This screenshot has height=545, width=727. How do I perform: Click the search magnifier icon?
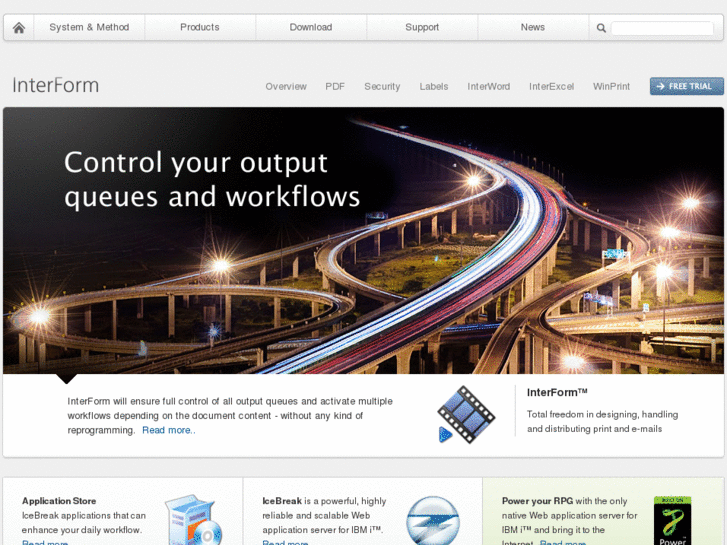tap(601, 28)
